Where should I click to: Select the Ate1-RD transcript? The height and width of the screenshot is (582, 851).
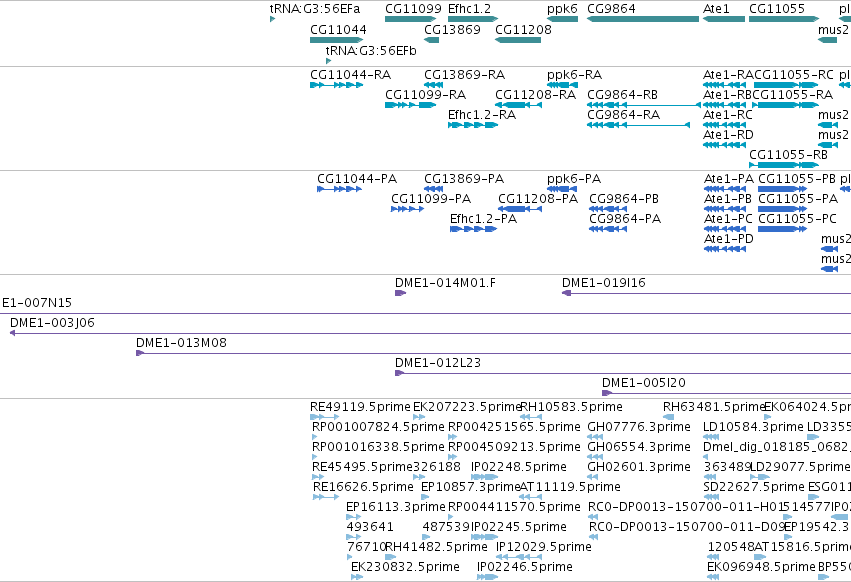tap(725, 145)
